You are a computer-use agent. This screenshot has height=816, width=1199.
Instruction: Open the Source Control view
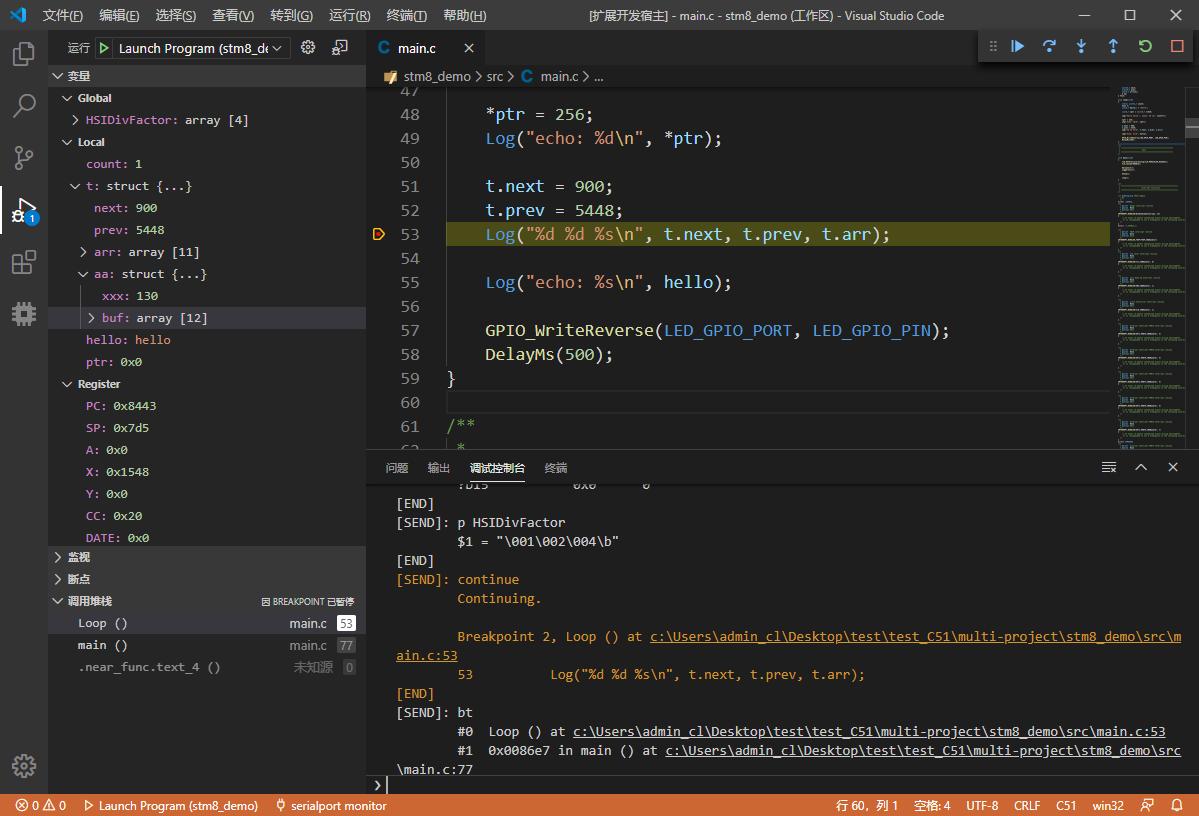[24, 158]
